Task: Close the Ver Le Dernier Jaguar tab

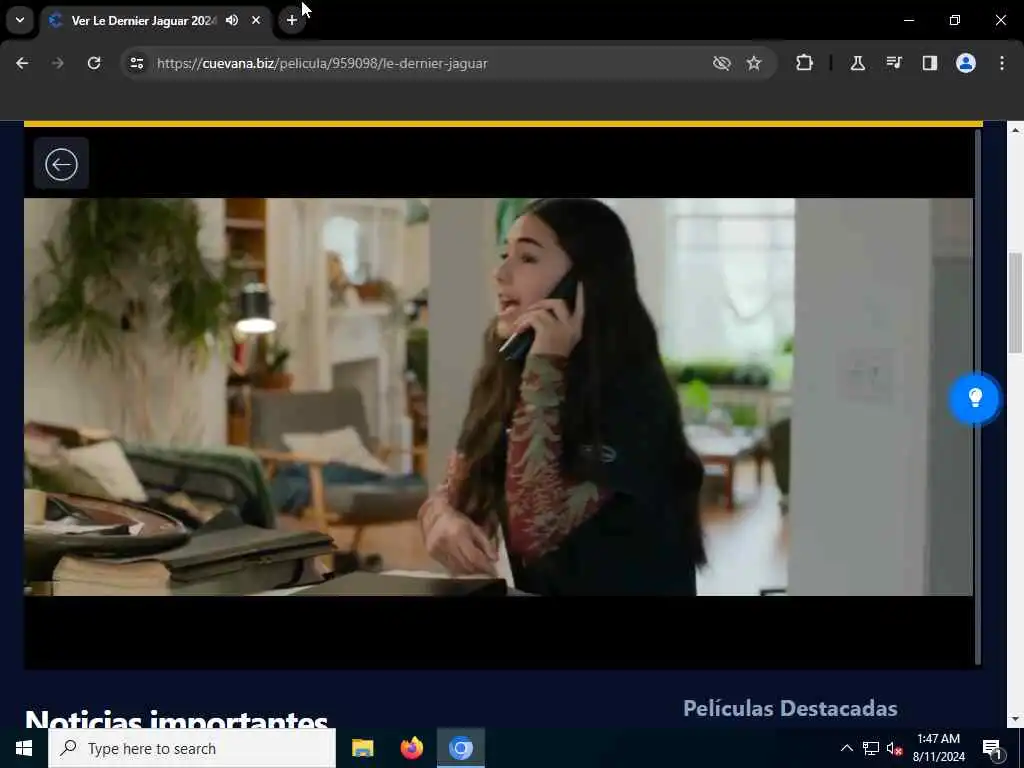Action: (256, 20)
